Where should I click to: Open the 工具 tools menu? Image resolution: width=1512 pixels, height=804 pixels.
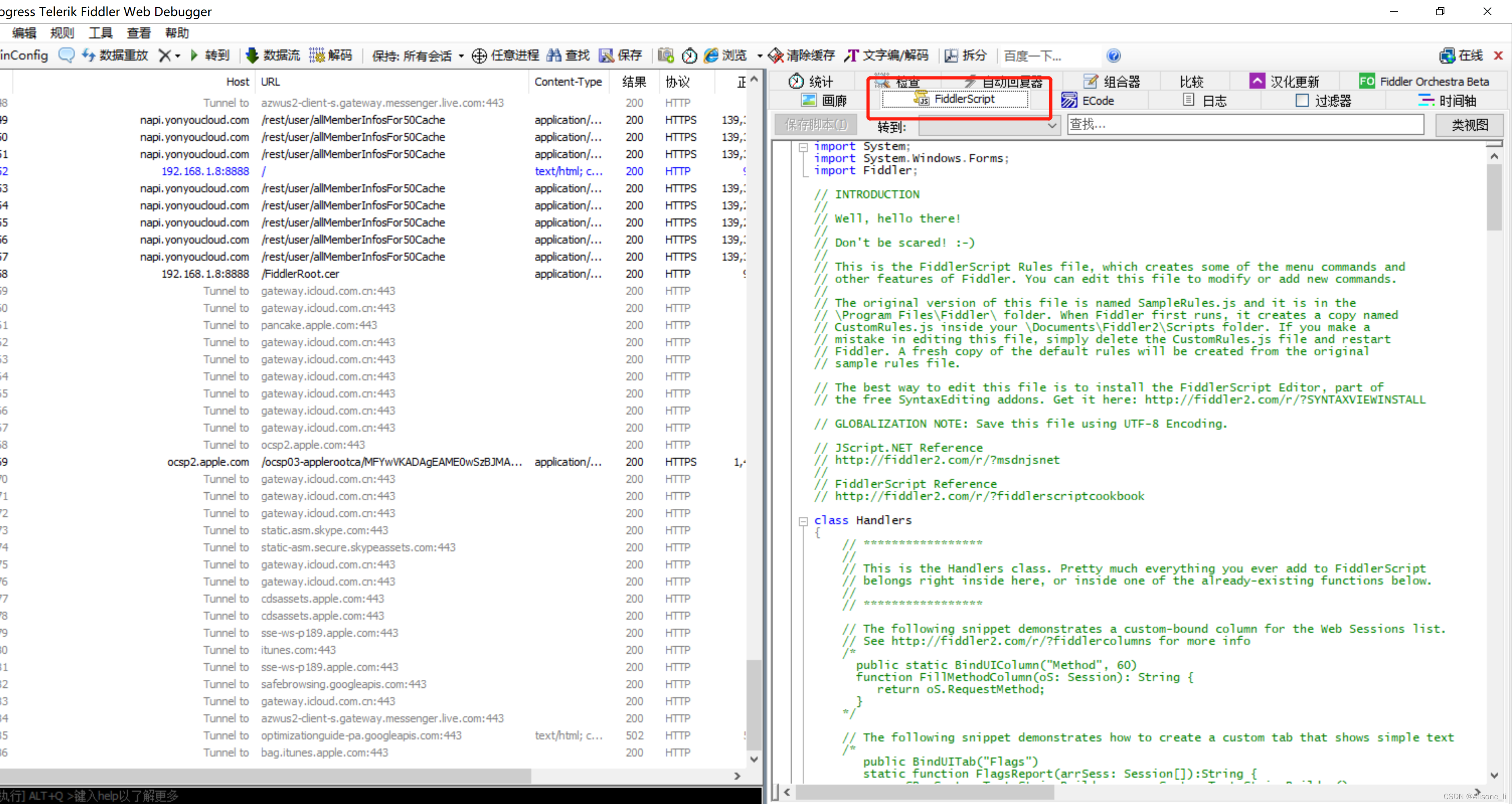(100, 33)
